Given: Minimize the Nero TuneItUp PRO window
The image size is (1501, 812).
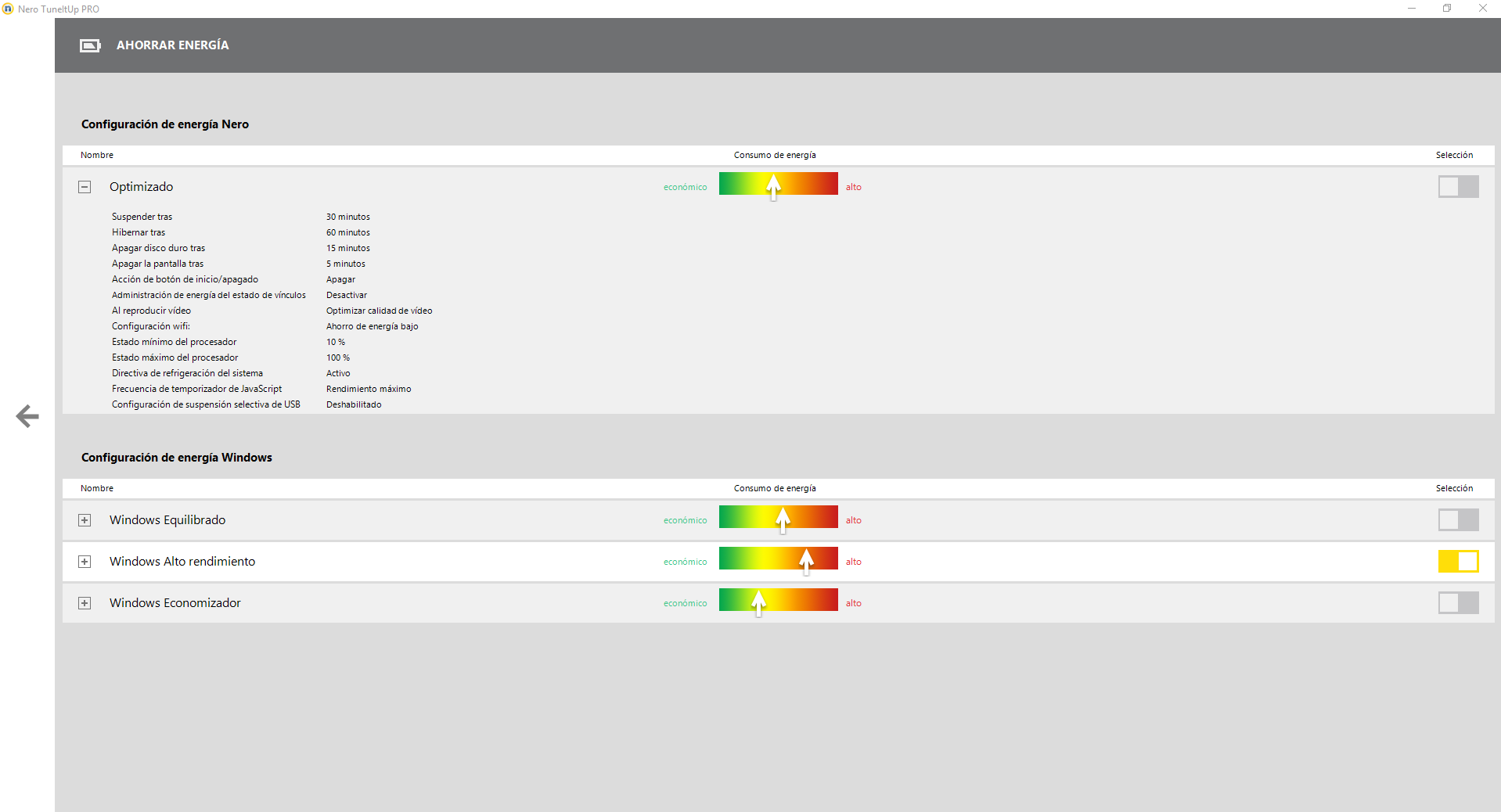Looking at the screenshot, I should 1412,9.
